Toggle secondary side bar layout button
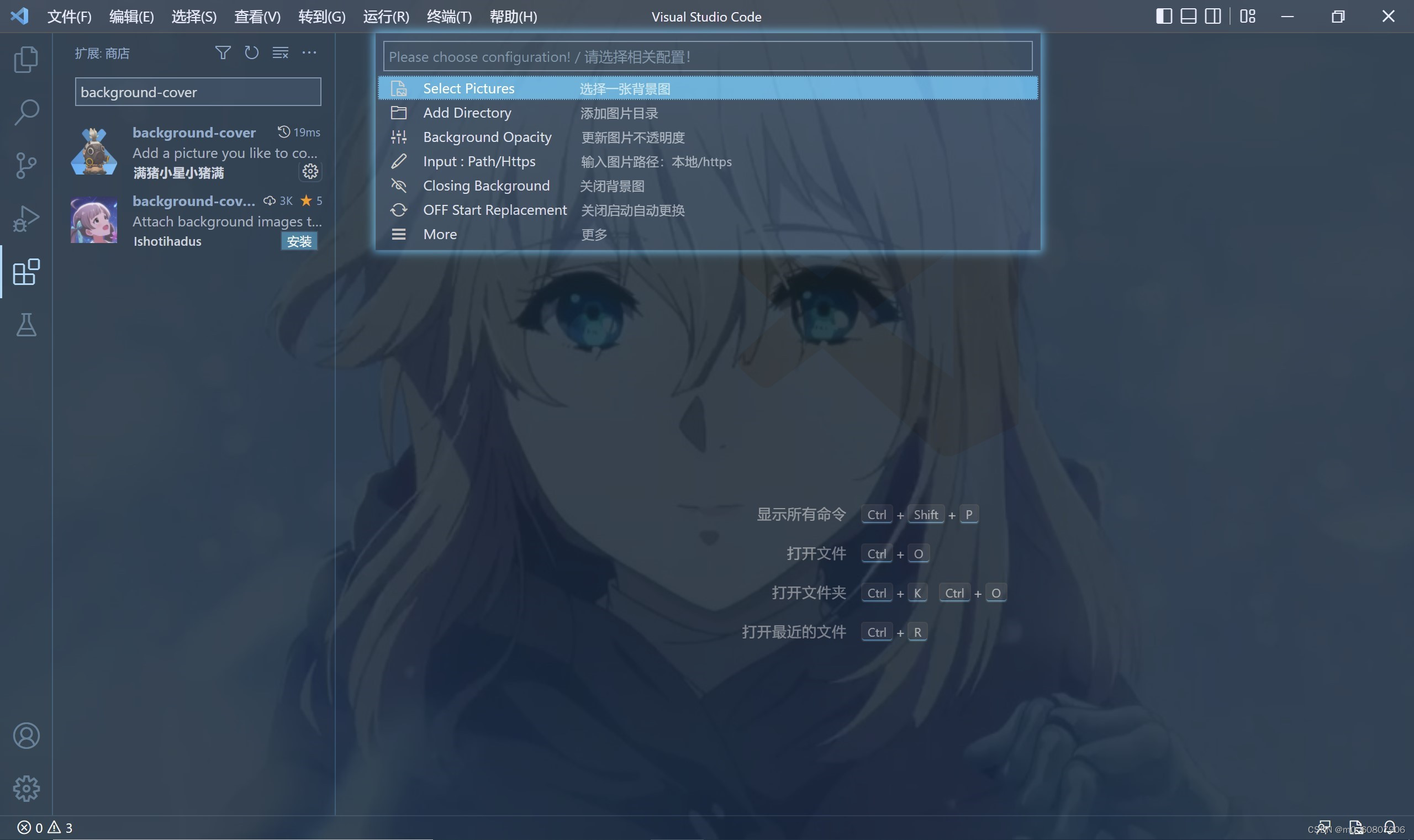1414x840 pixels. [1212, 17]
